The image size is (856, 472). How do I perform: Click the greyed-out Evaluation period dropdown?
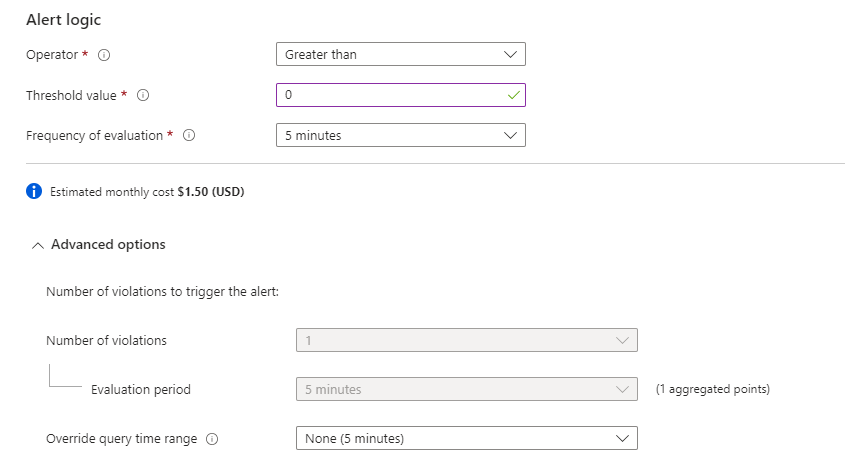coord(466,389)
